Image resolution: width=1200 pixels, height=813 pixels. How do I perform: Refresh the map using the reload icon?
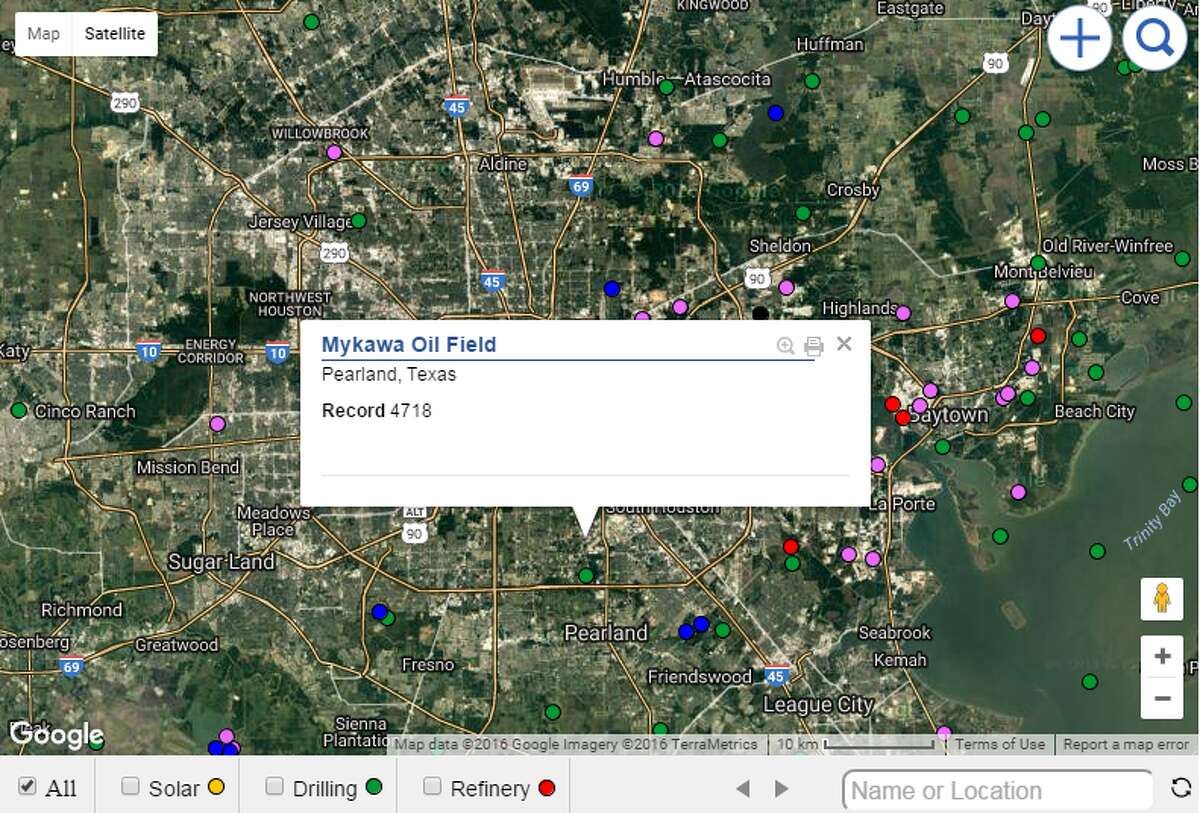pyautogui.click(x=1180, y=788)
